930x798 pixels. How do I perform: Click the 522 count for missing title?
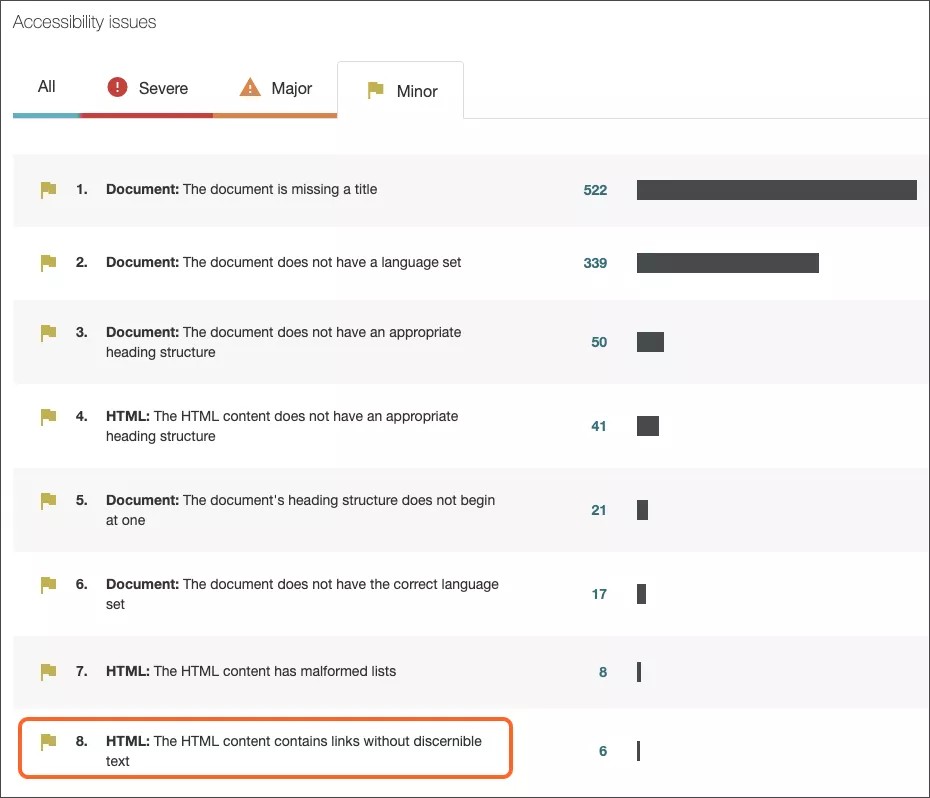pos(595,190)
